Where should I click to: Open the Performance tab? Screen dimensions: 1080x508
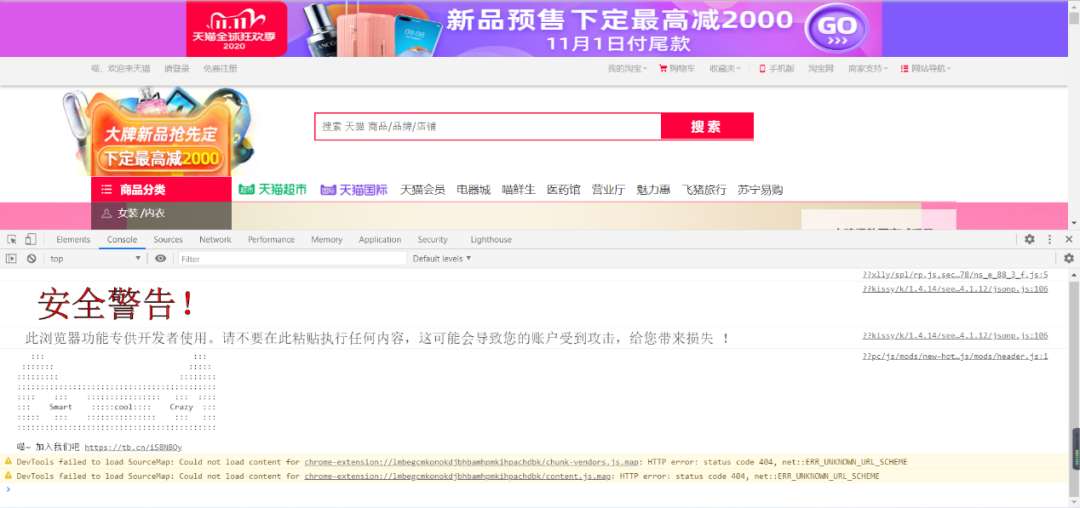tap(271, 240)
